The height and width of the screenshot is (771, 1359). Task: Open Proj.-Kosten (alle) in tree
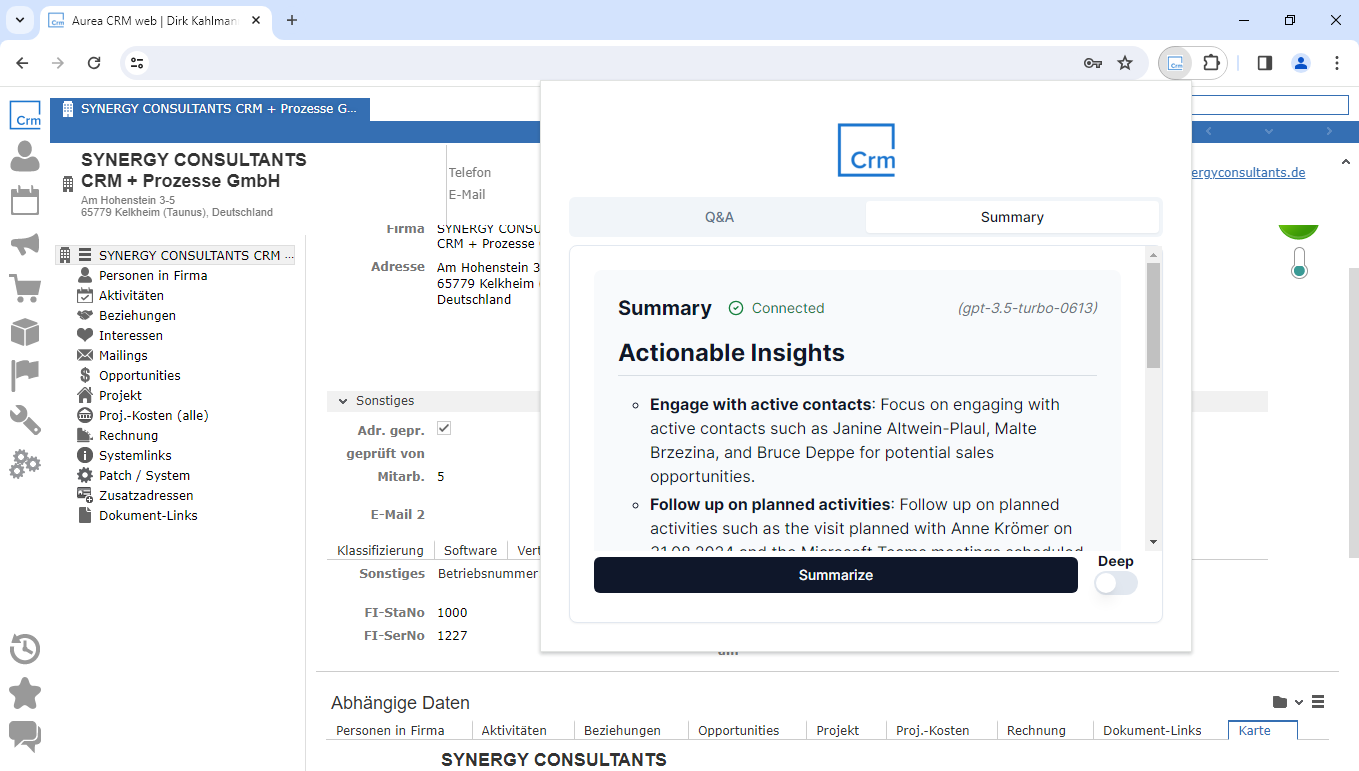tap(153, 415)
